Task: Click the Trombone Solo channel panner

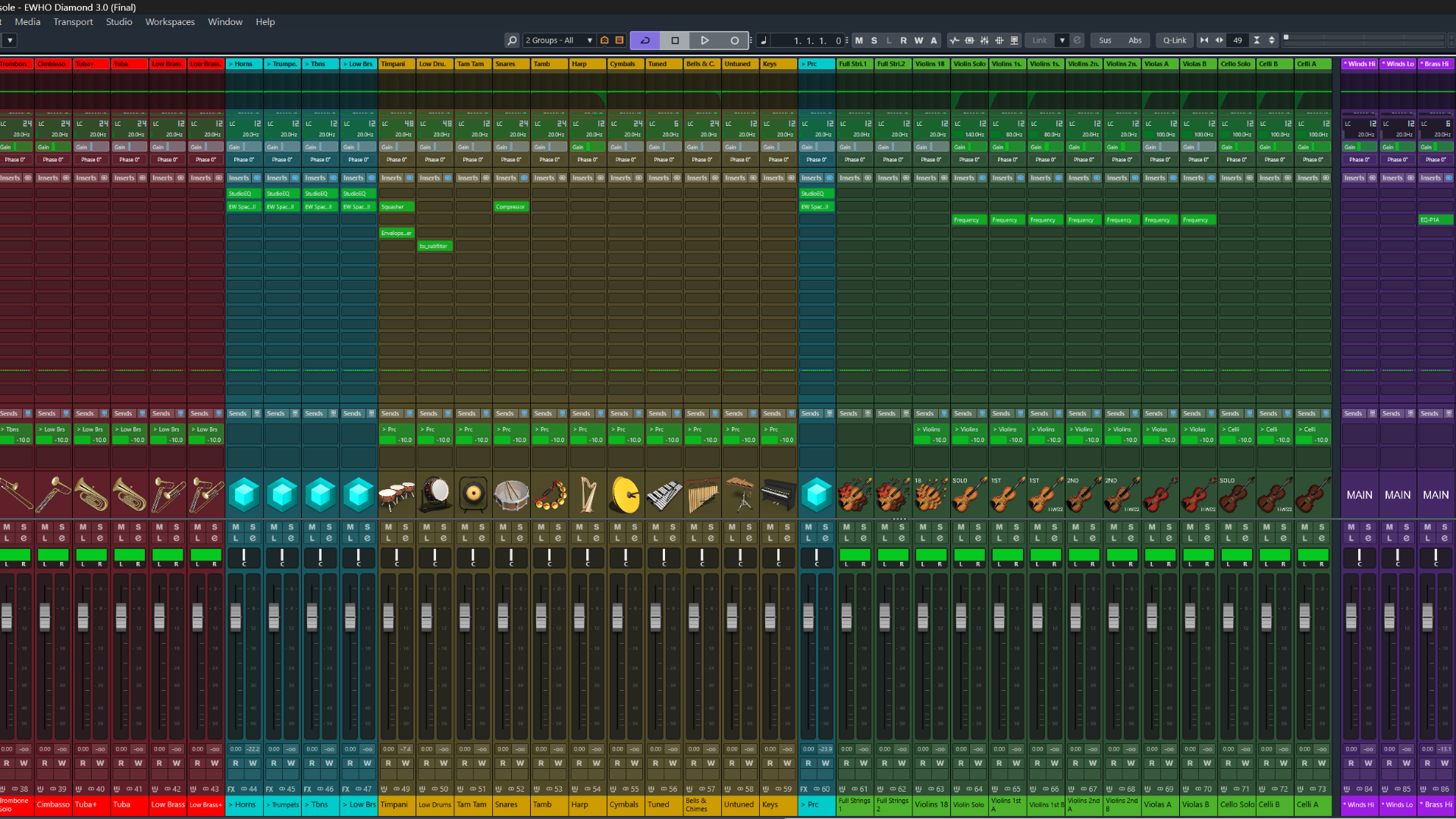Action: 15,557
